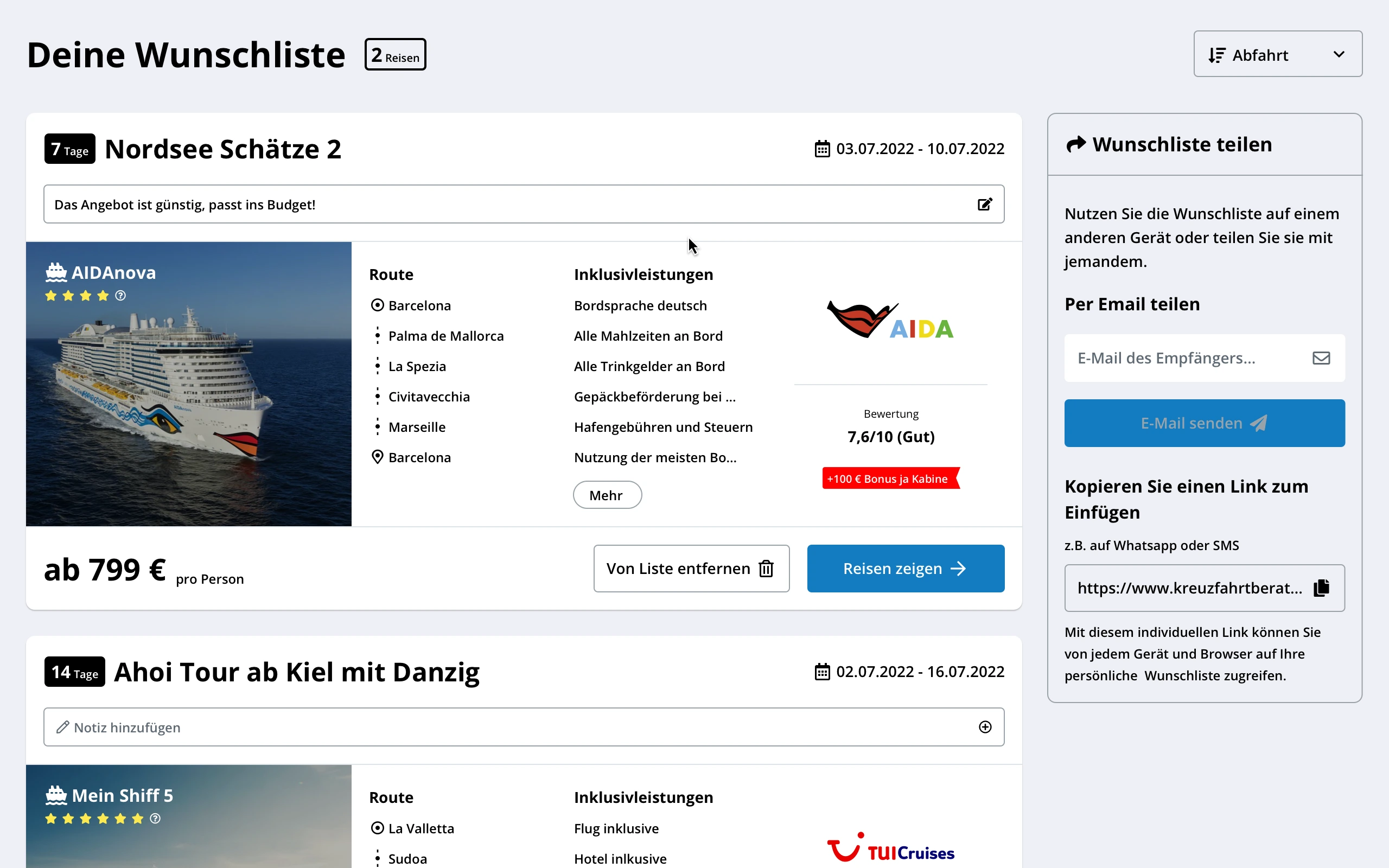Image resolution: width=1389 pixels, height=868 pixels.
Task: Add a note for Ahoi Tour
Action: 524,727
